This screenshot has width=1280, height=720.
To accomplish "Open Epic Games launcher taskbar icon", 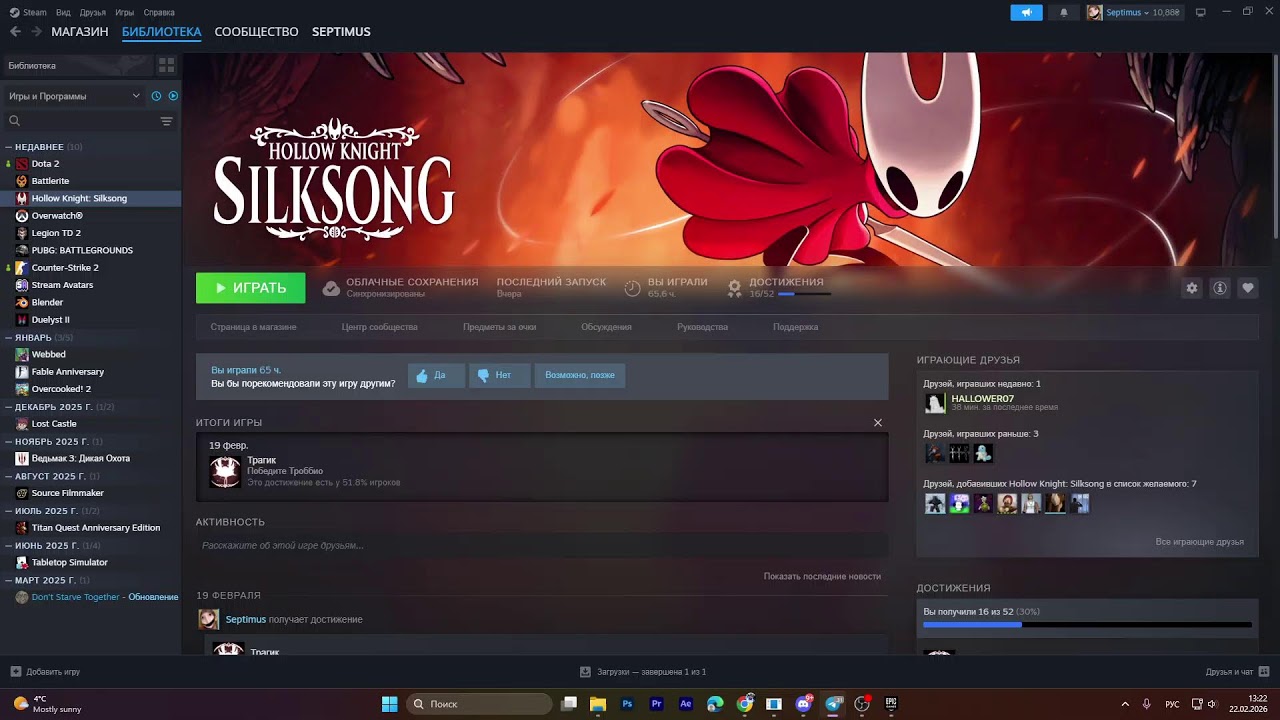I will pyautogui.click(x=891, y=704).
